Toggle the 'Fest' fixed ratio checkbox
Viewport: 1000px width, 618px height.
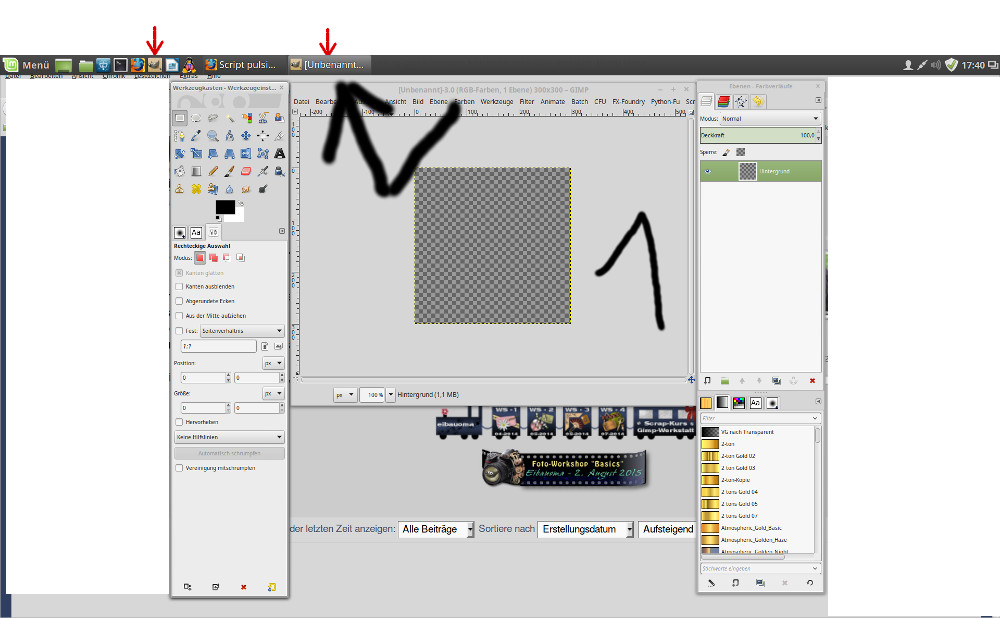[179, 331]
